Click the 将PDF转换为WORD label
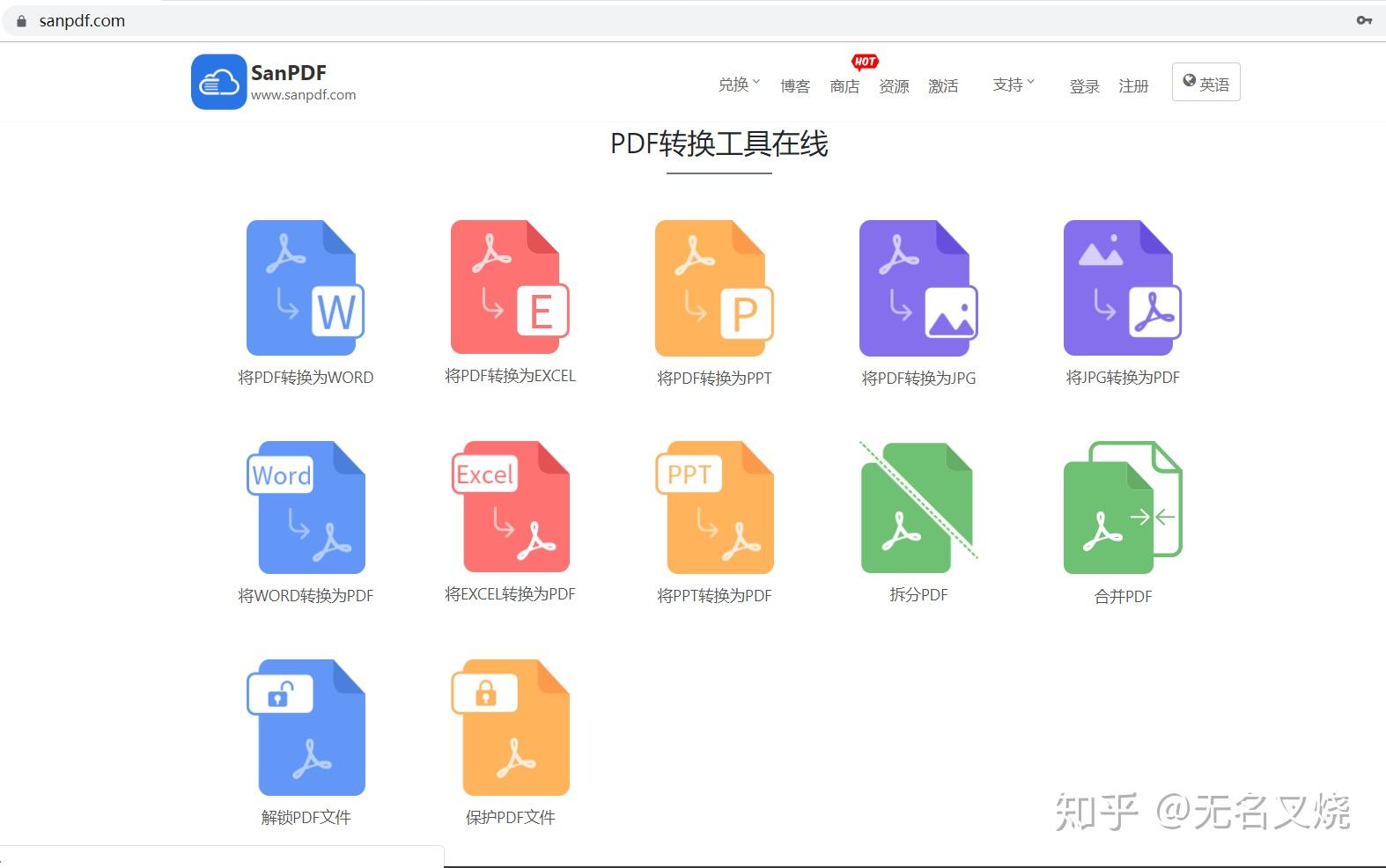 pos(306,377)
